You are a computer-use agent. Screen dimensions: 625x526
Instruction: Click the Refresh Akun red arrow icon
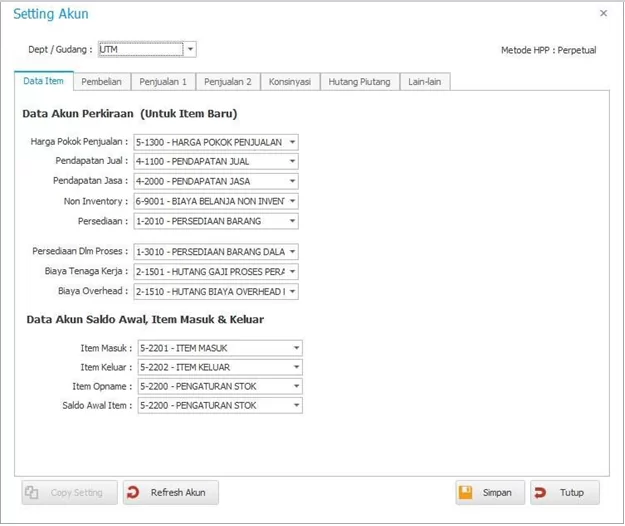click(x=134, y=493)
